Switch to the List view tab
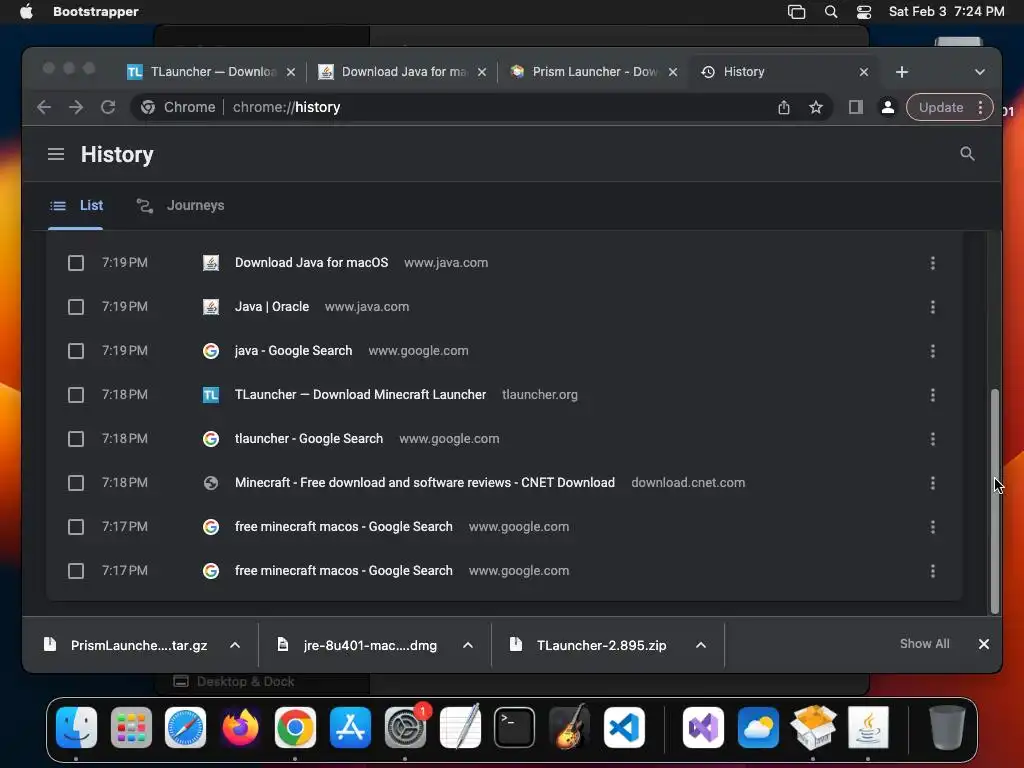The image size is (1024, 768). [76, 205]
